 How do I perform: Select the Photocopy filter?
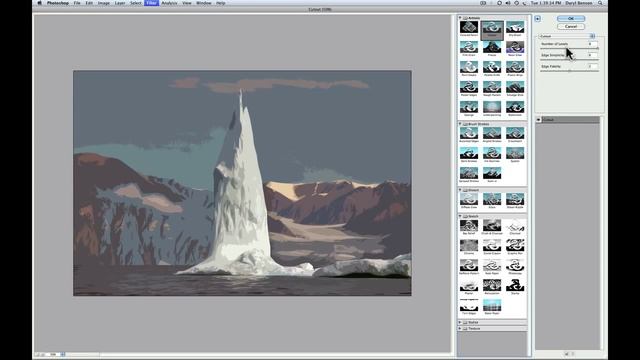(515, 266)
